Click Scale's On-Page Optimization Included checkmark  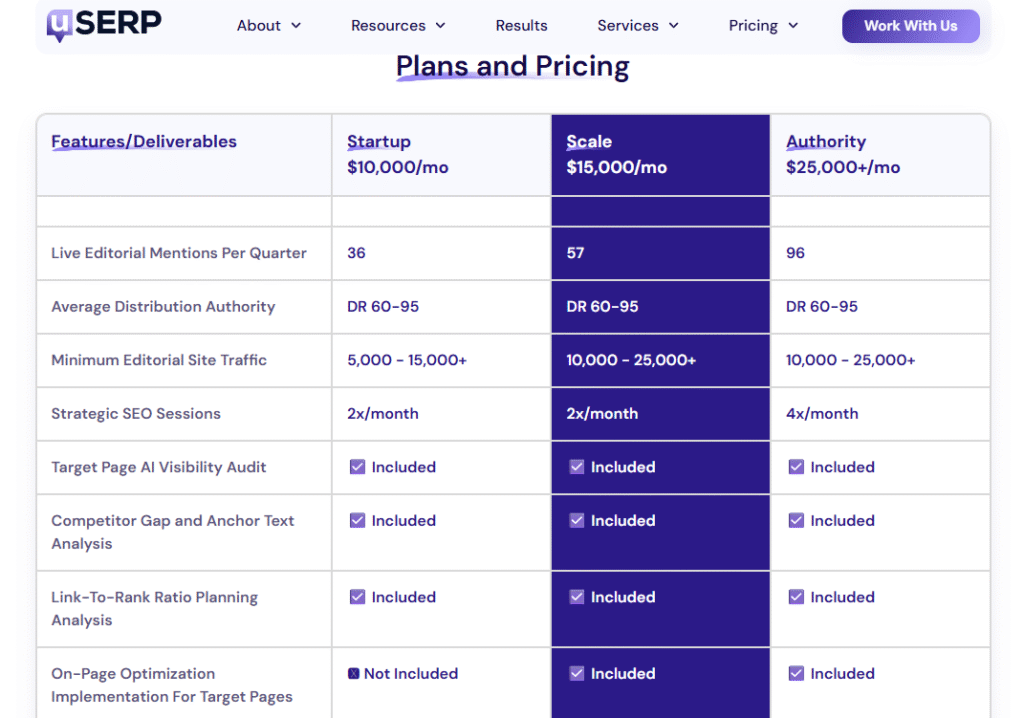[x=577, y=674]
